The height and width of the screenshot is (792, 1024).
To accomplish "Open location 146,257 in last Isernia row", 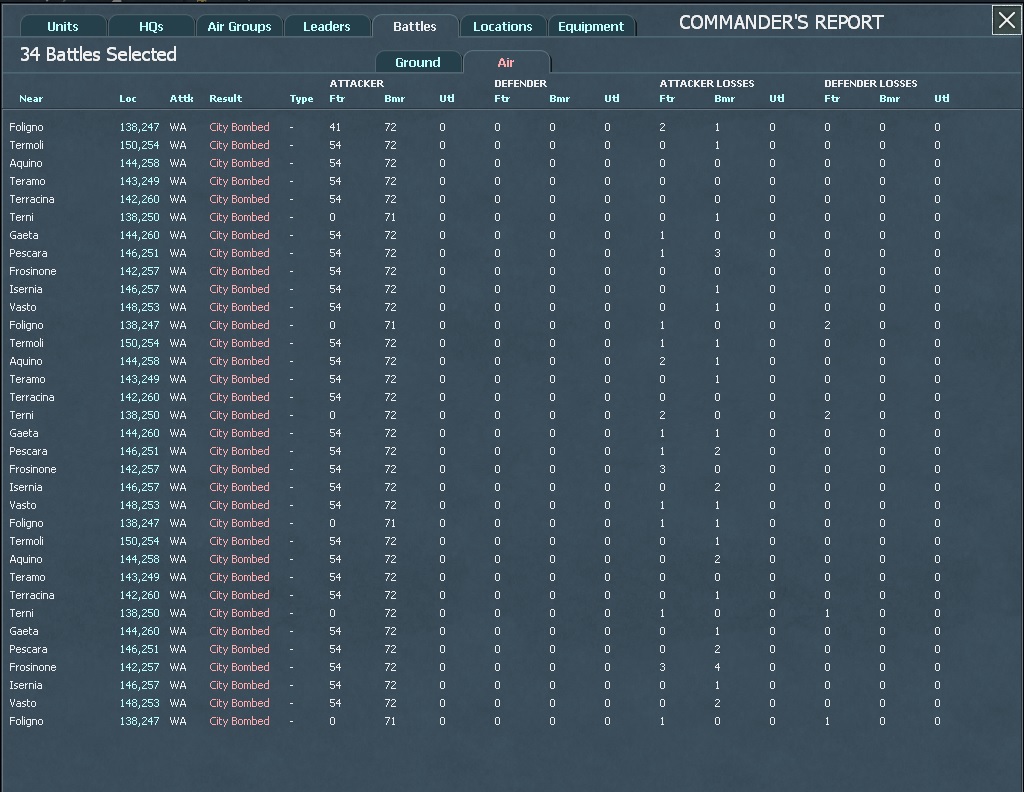I will click(139, 685).
